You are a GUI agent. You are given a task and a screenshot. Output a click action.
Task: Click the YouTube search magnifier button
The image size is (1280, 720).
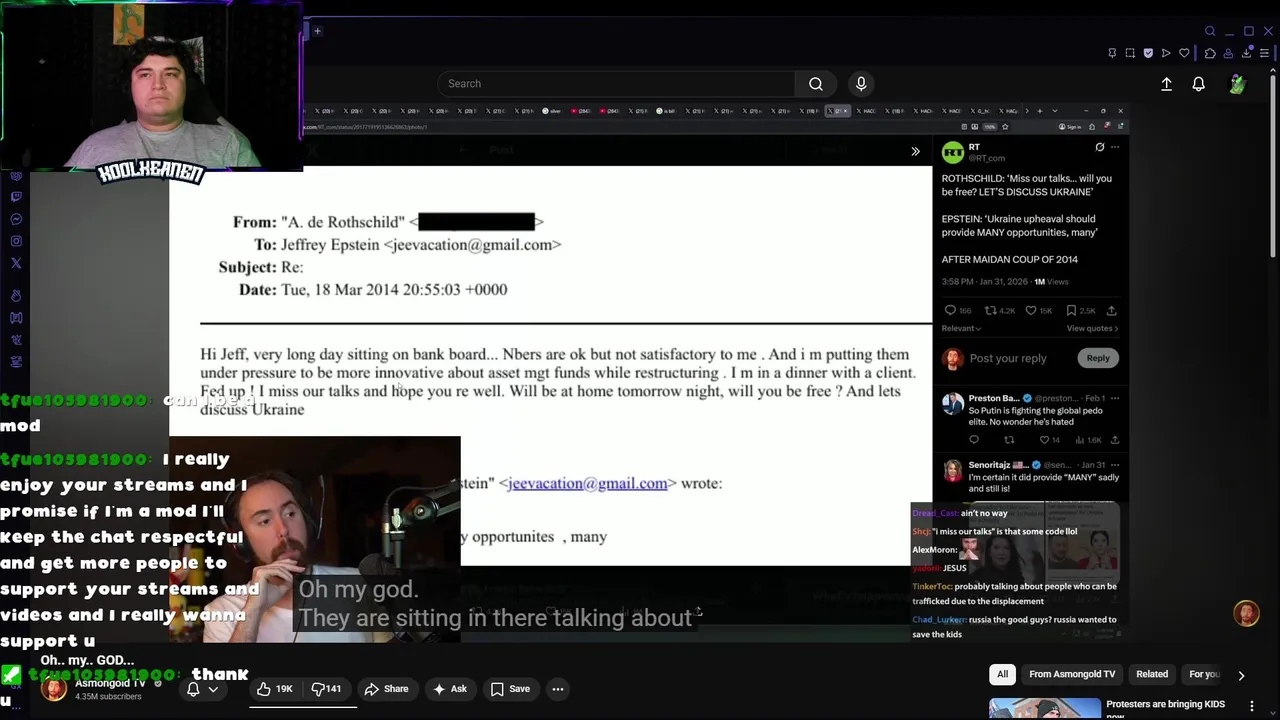click(816, 84)
